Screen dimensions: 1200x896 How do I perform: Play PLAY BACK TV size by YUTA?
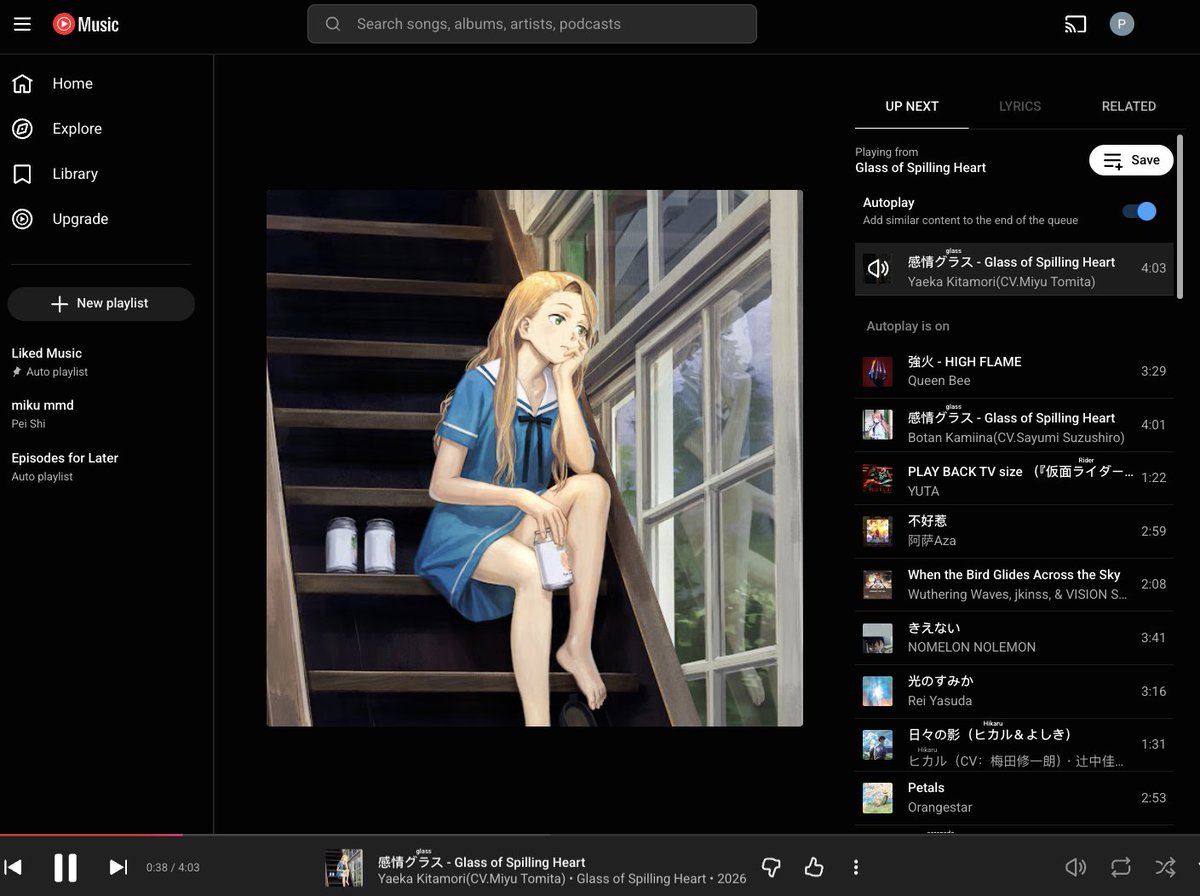coord(1014,478)
